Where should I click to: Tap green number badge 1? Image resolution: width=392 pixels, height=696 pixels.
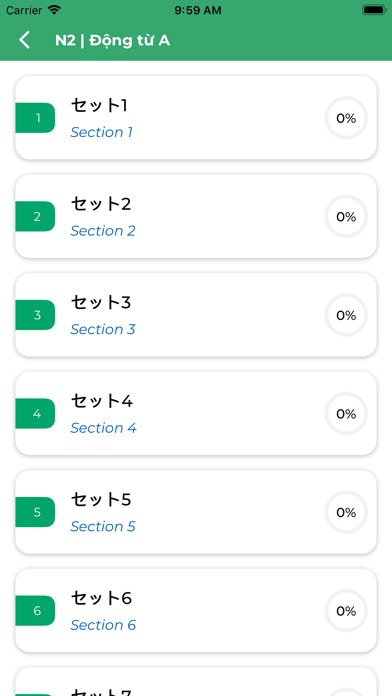(35, 118)
